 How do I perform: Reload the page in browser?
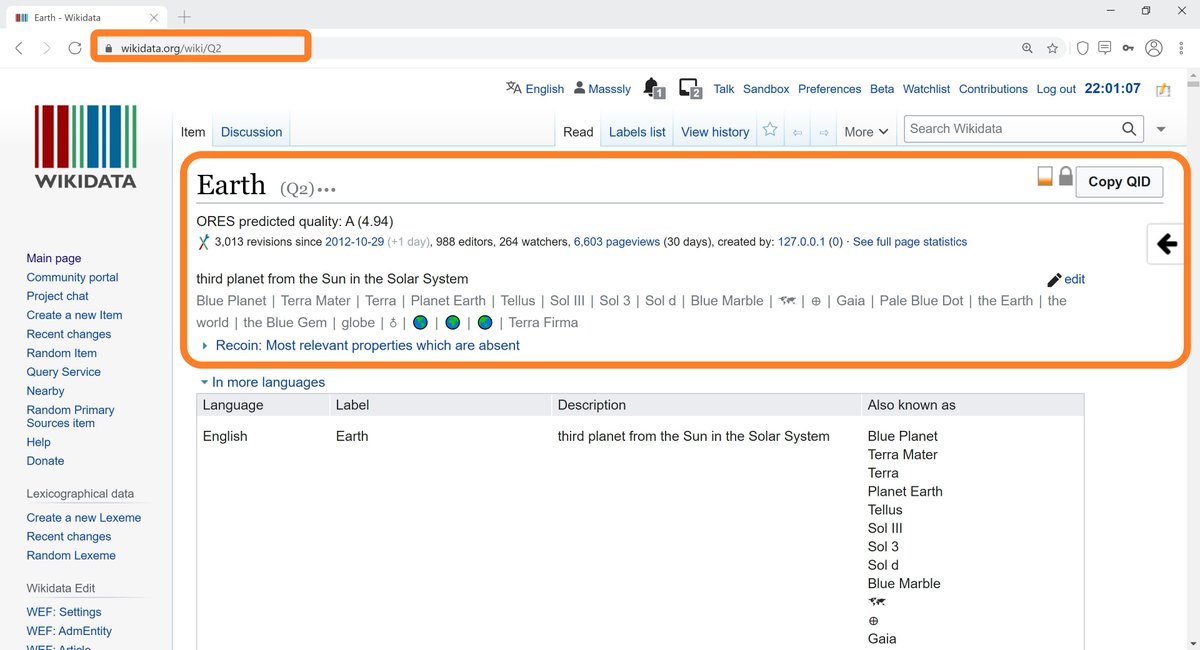tap(75, 48)
